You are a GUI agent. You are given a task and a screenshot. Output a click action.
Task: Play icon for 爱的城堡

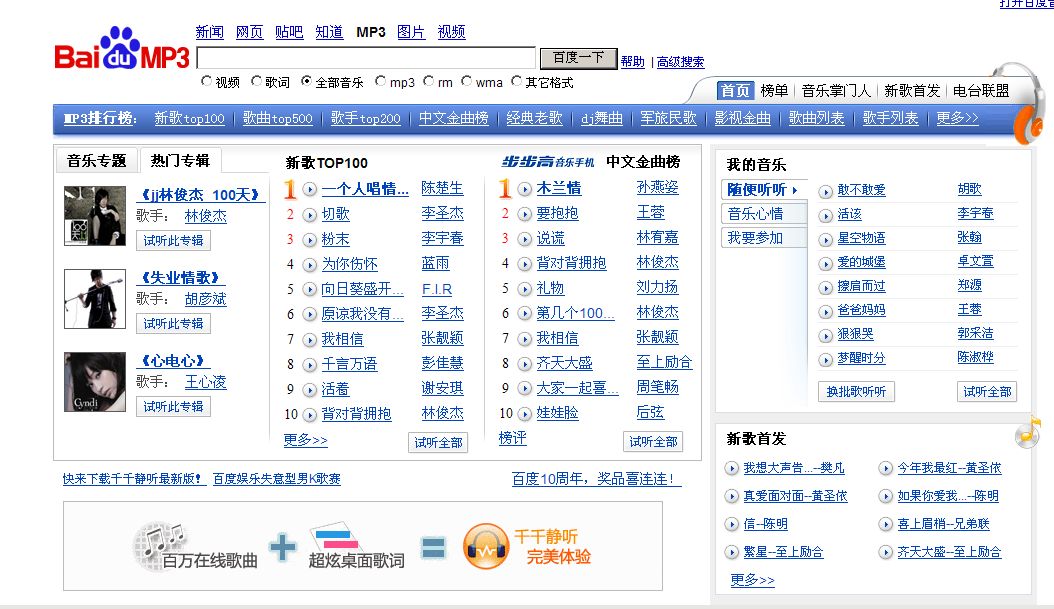click(x=825, y=264)
